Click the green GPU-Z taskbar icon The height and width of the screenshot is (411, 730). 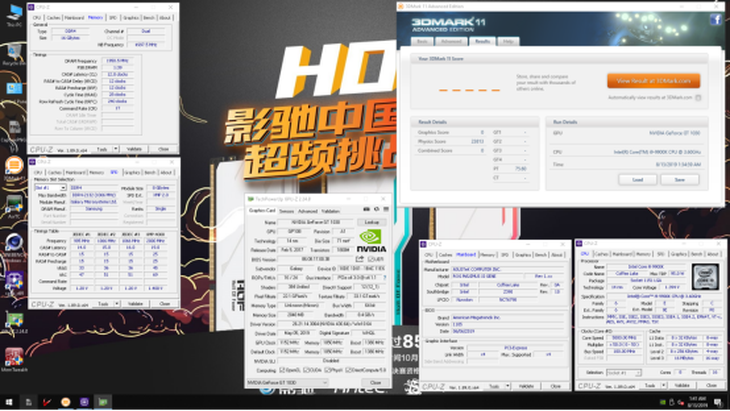[103, 402]
